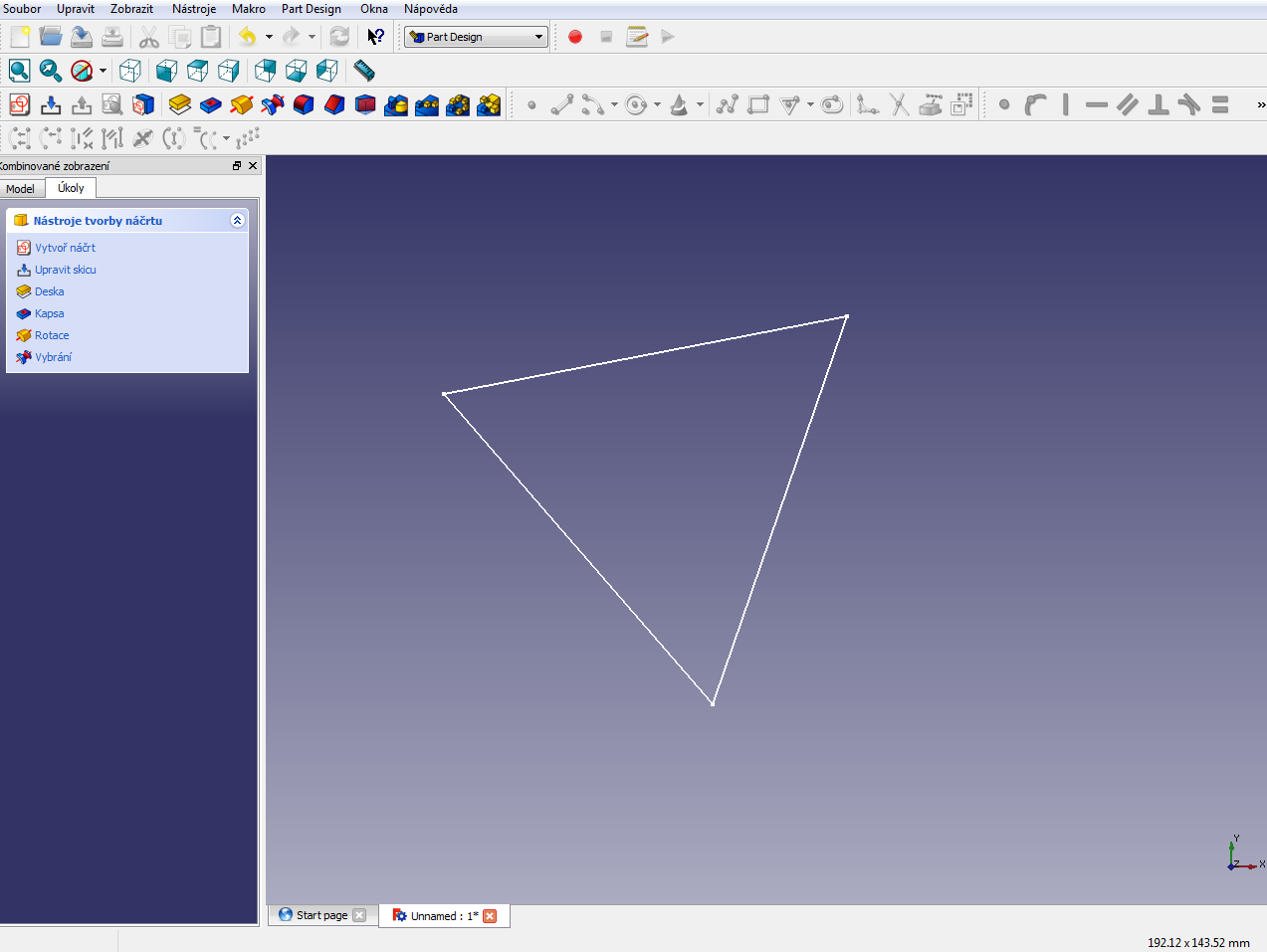
Task: Open the Soubor menu
Action: (x=22, y=9)
